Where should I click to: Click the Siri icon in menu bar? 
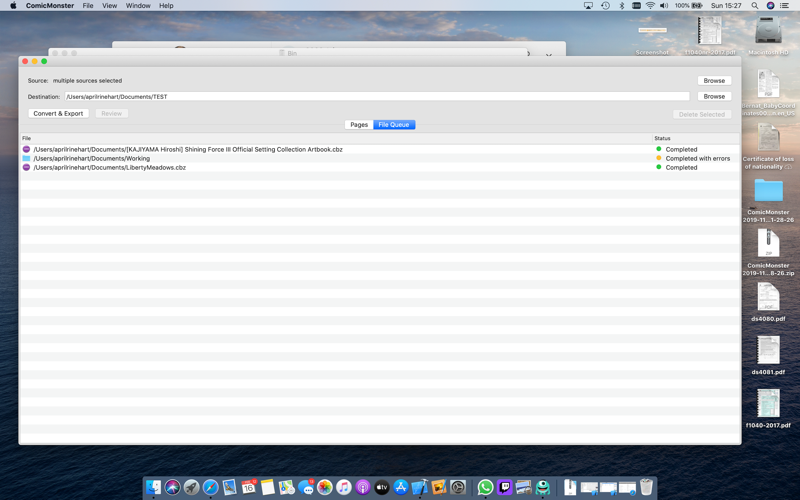coord(770,6)
